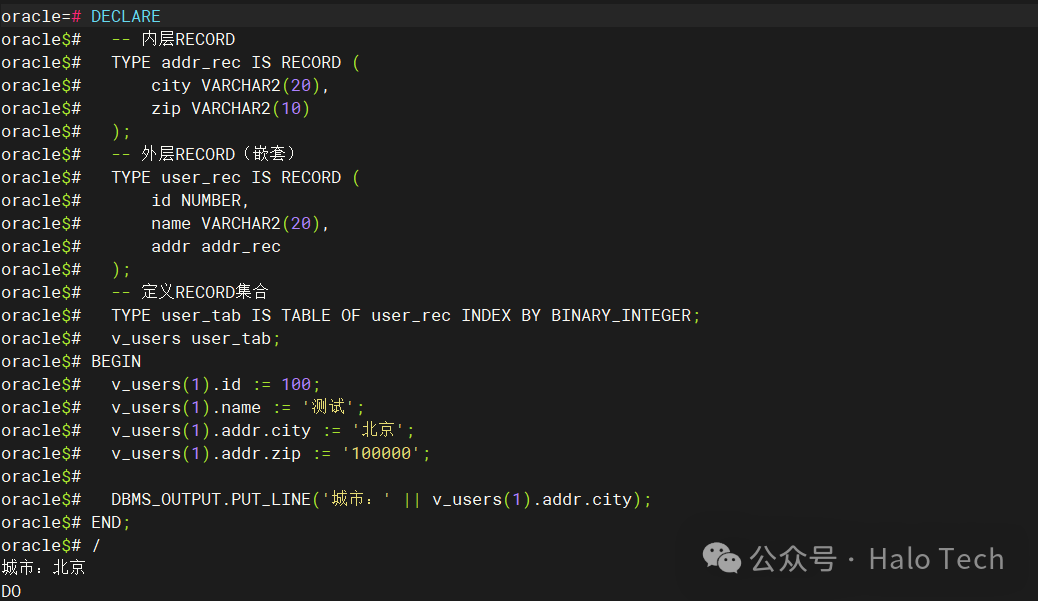Click the 'zip VARCHAR2(10)' field definition

coord(230,108)
